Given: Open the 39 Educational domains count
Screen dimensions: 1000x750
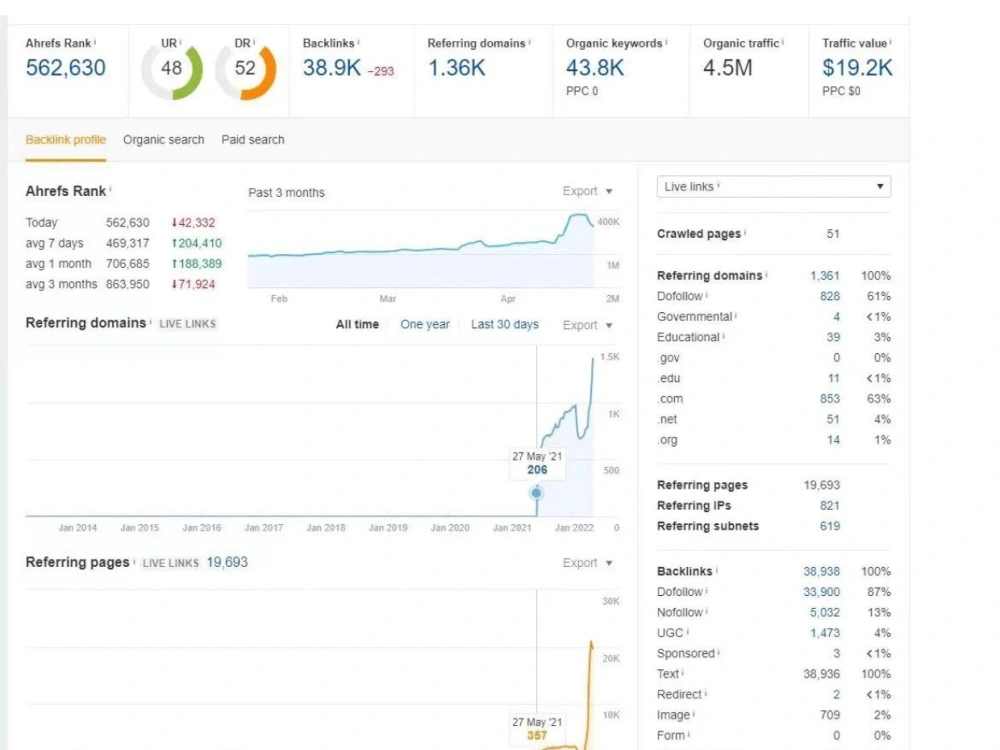Looking at the screenshot, I should (833, 337).
